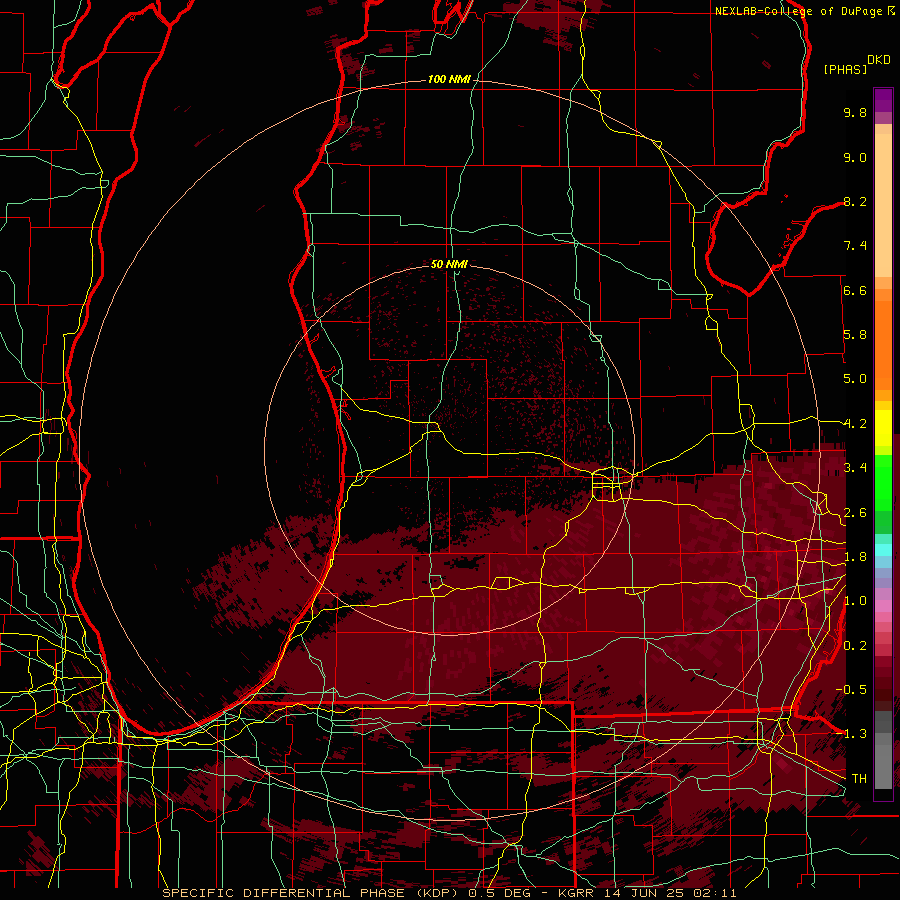Click the 2.6 scale value
This screenshot has width=900, height=900.
(x=855, y=513)
